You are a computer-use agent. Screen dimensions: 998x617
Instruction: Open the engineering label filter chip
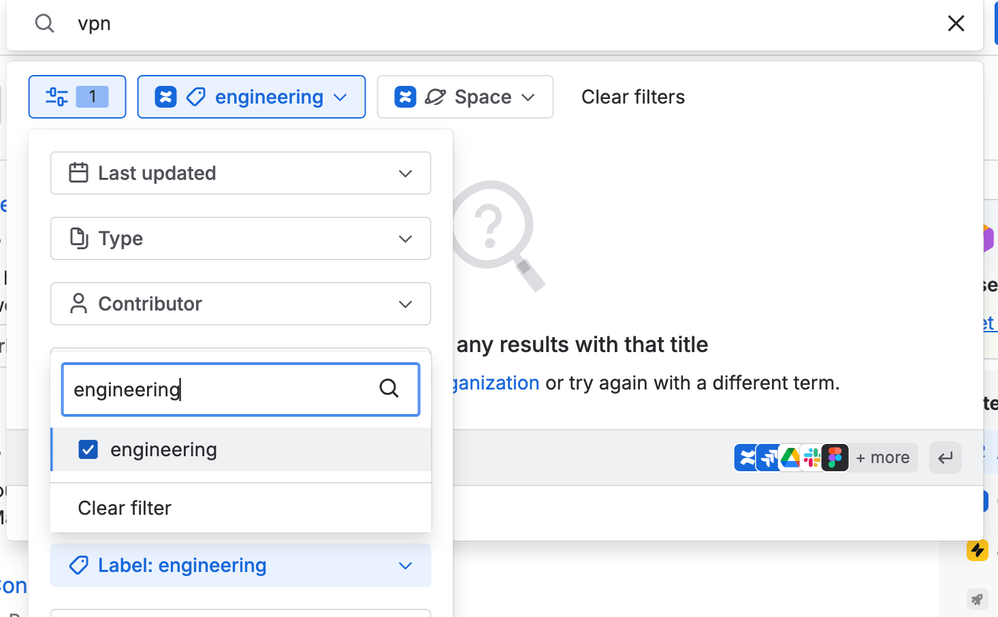(251, 97)
